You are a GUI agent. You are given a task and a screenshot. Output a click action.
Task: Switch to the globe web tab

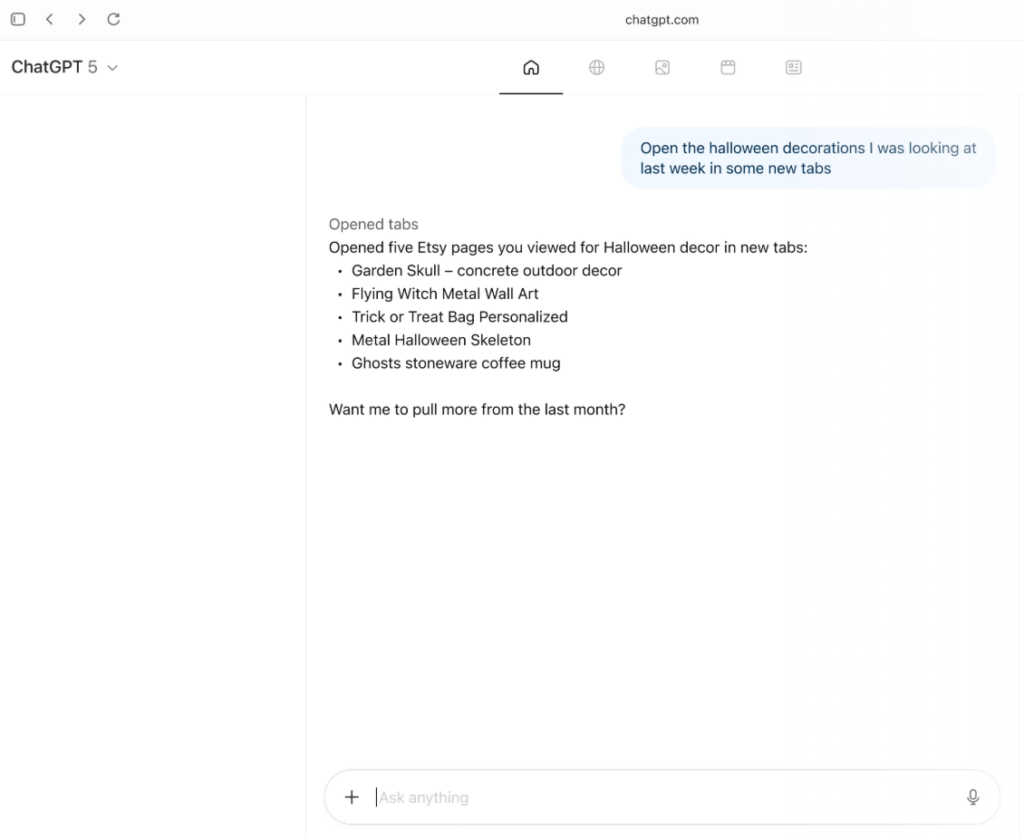coord(596,68)
